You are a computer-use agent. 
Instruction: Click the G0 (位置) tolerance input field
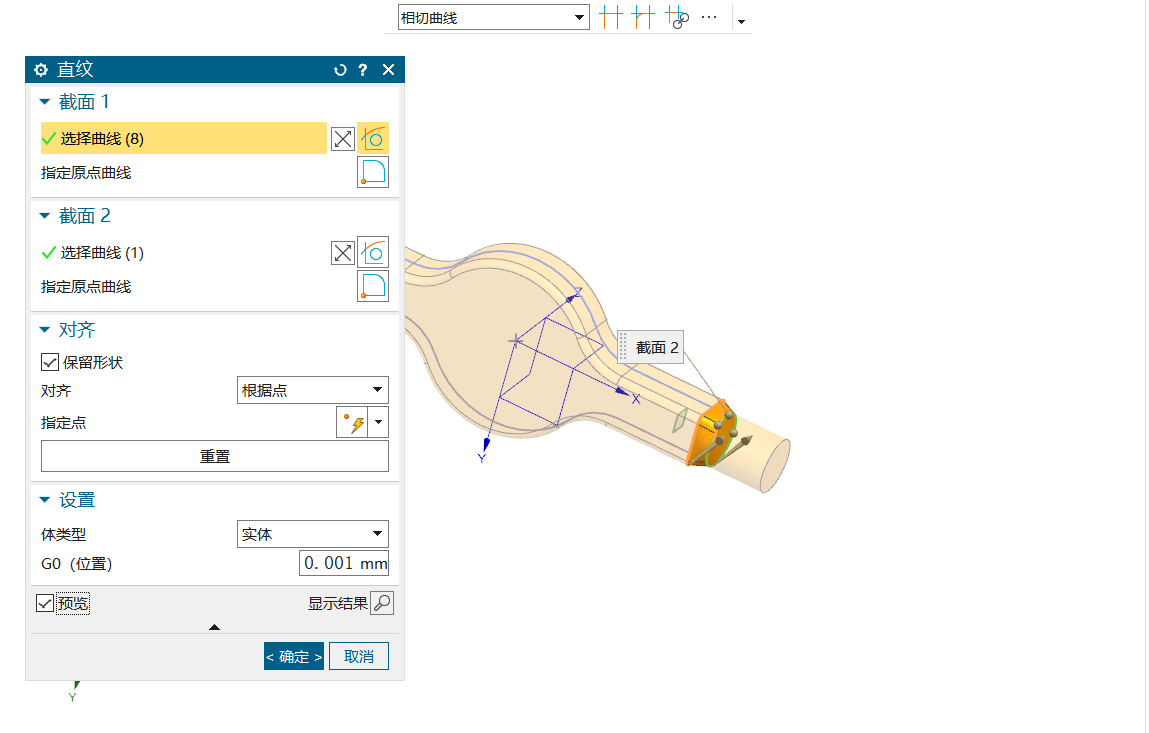344,563
